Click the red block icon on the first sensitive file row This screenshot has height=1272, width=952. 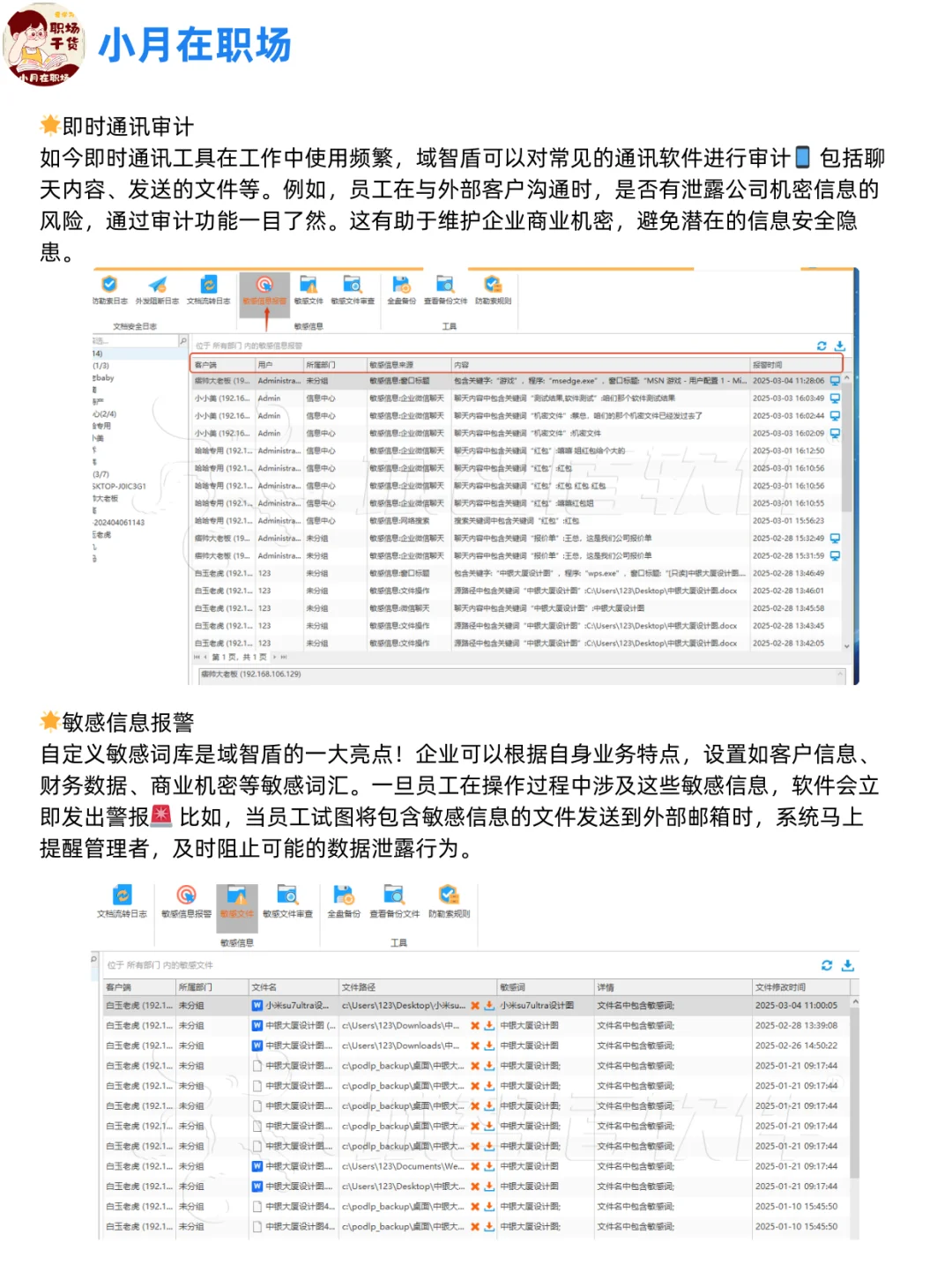tap(473, 1004)
